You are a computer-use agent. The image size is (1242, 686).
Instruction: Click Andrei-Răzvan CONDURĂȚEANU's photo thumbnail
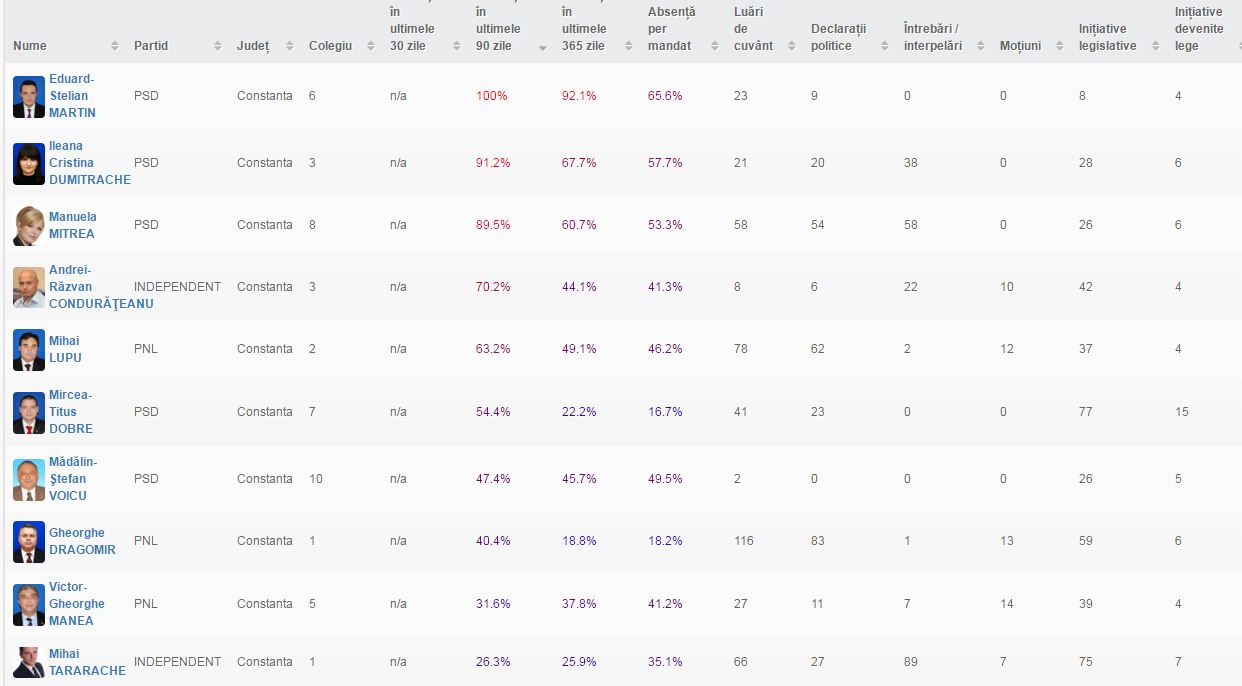click(29, 288)
